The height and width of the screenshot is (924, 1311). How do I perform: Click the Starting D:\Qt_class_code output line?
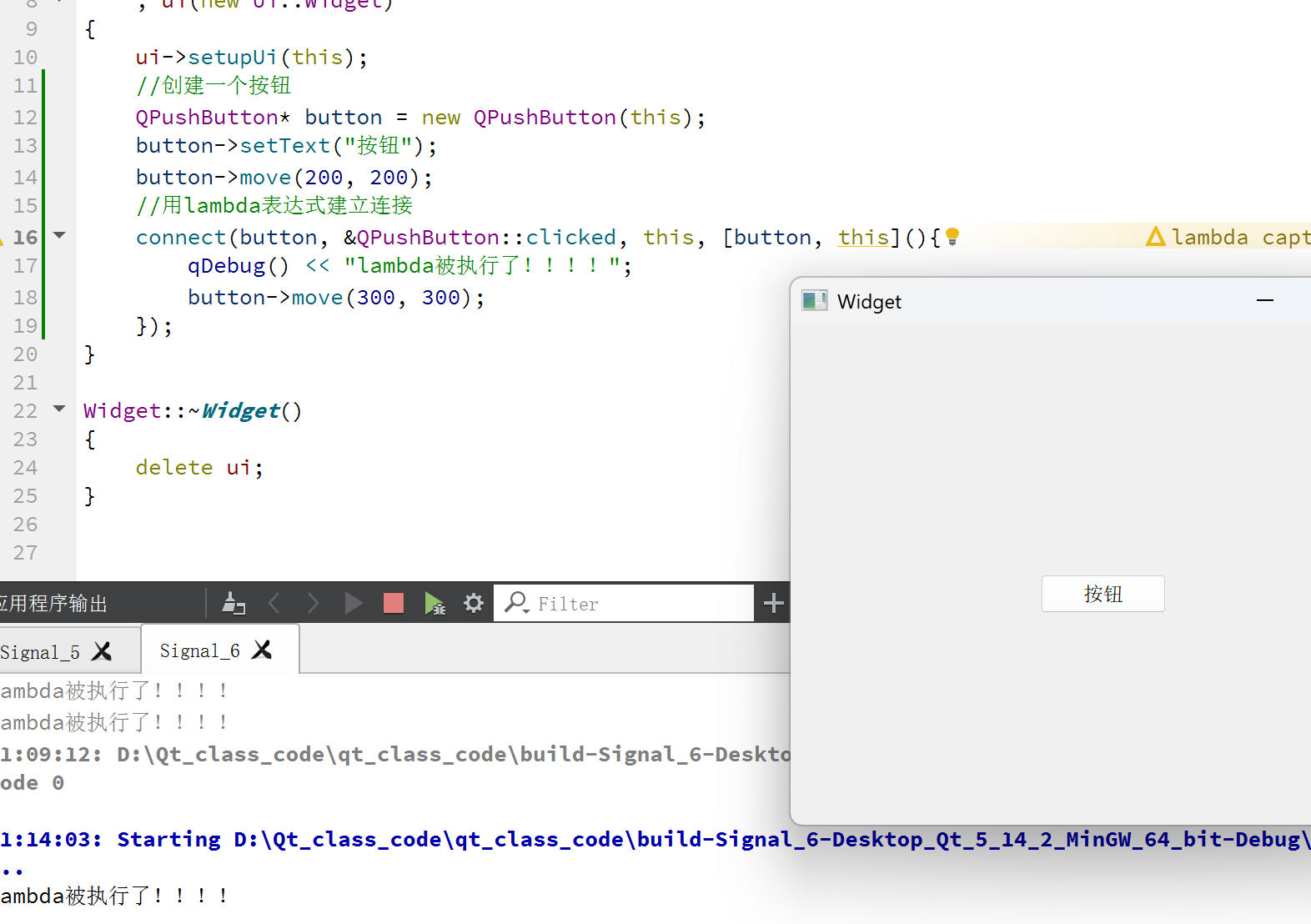pos(655,839)
